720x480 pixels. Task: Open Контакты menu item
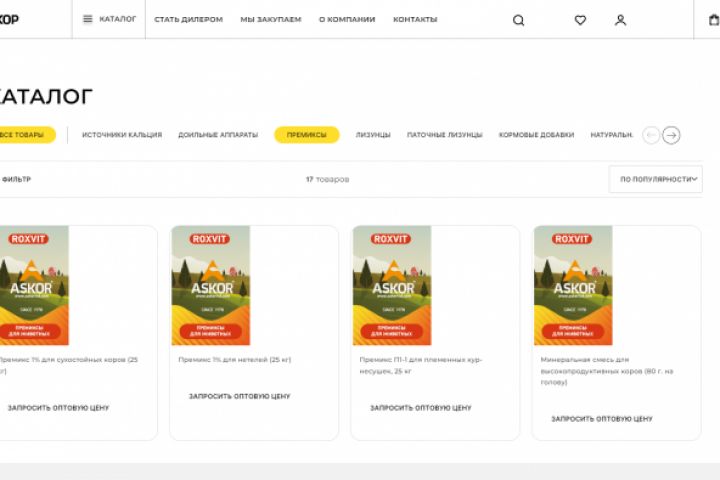415,19
